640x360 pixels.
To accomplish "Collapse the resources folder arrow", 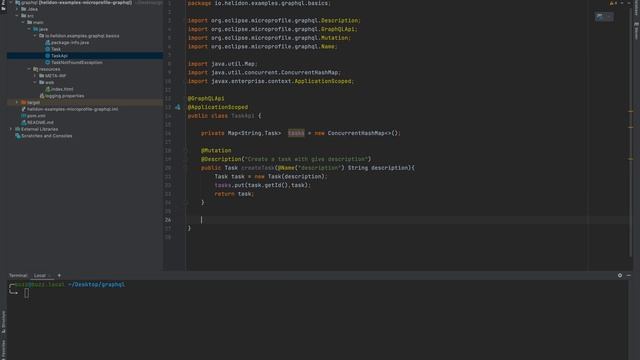I will point(29,69).
